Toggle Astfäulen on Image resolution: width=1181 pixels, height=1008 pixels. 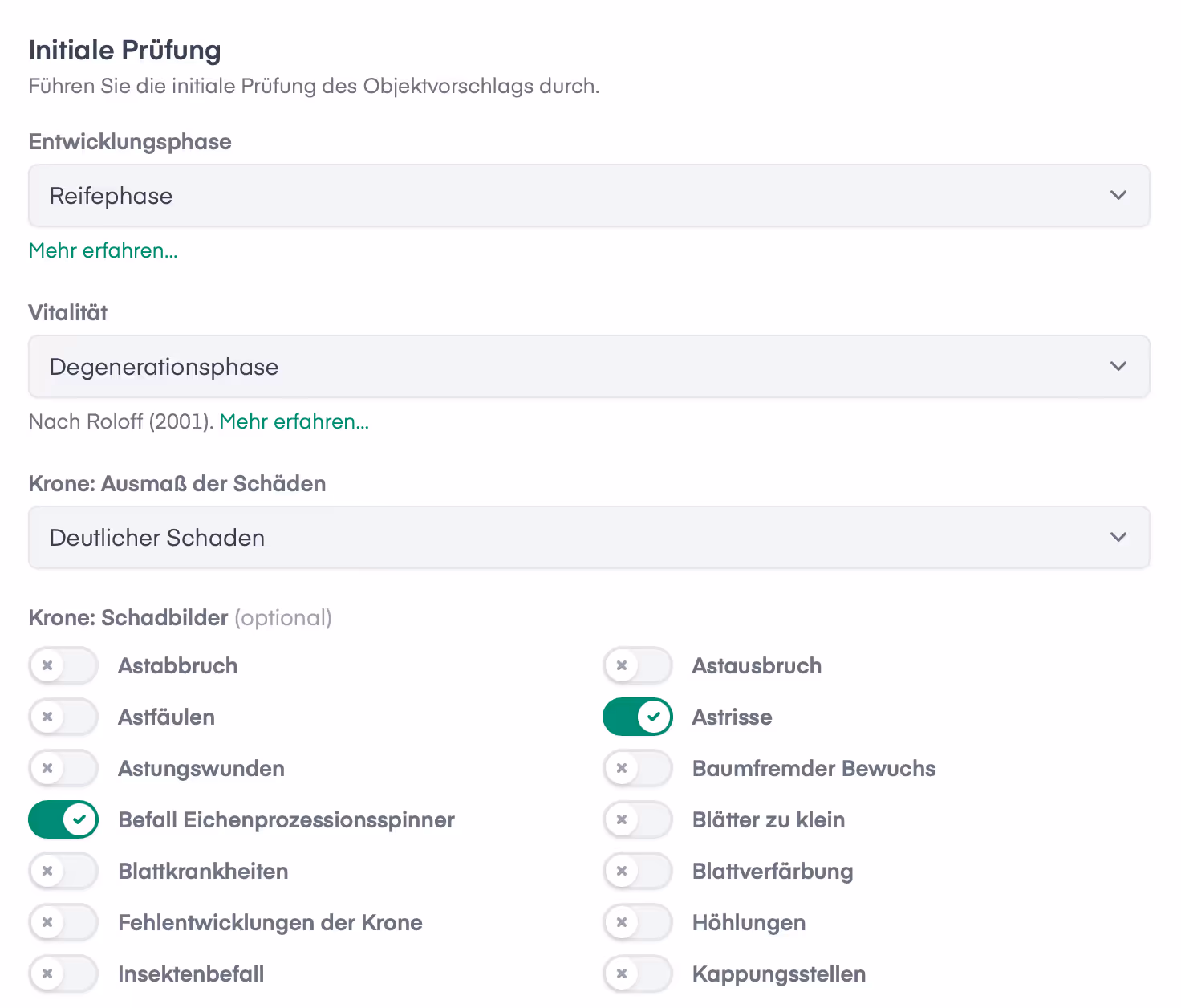63,717
